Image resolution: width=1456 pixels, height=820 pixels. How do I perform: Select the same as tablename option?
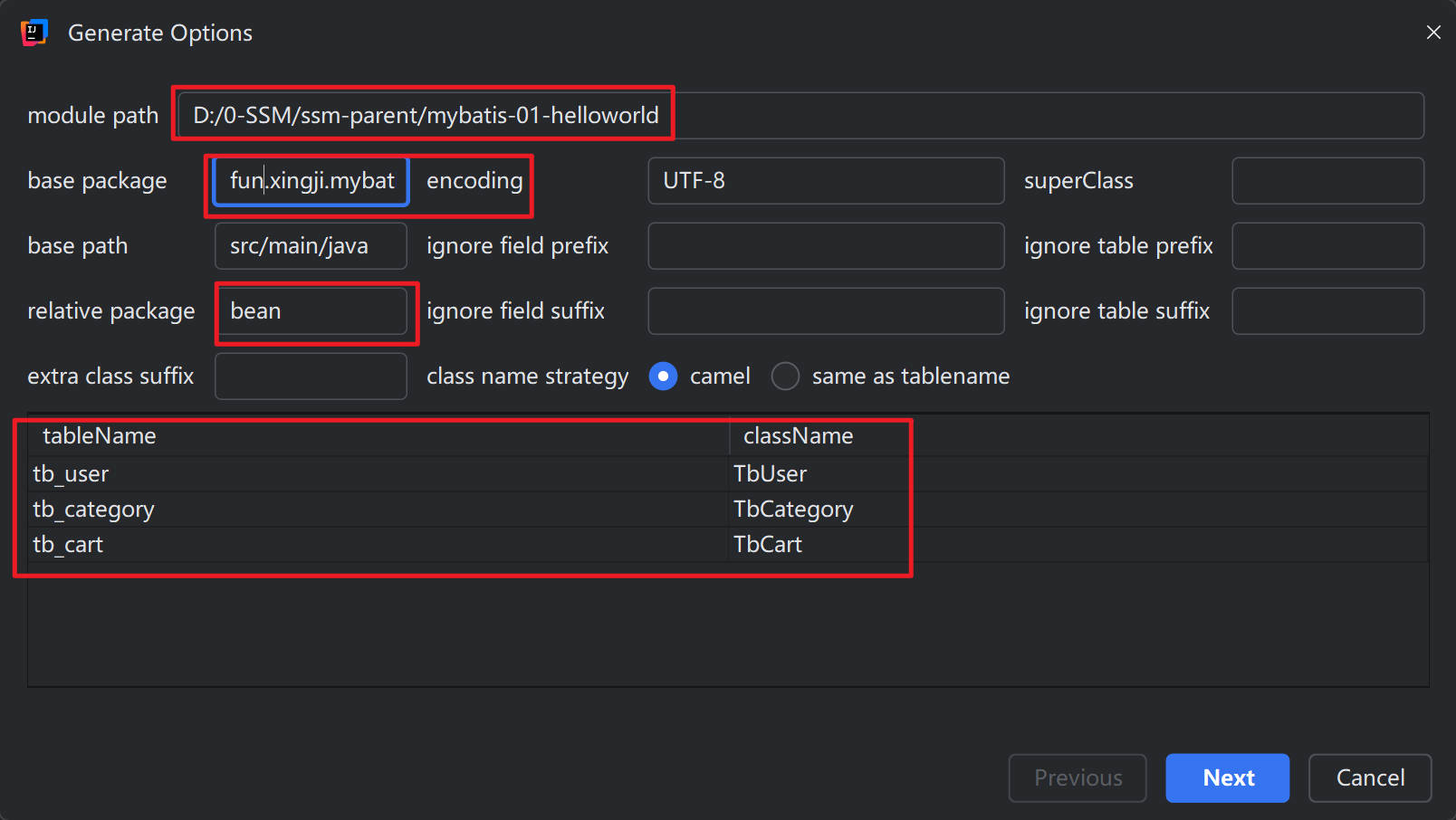pyautogui.click(x=785, y=376)
